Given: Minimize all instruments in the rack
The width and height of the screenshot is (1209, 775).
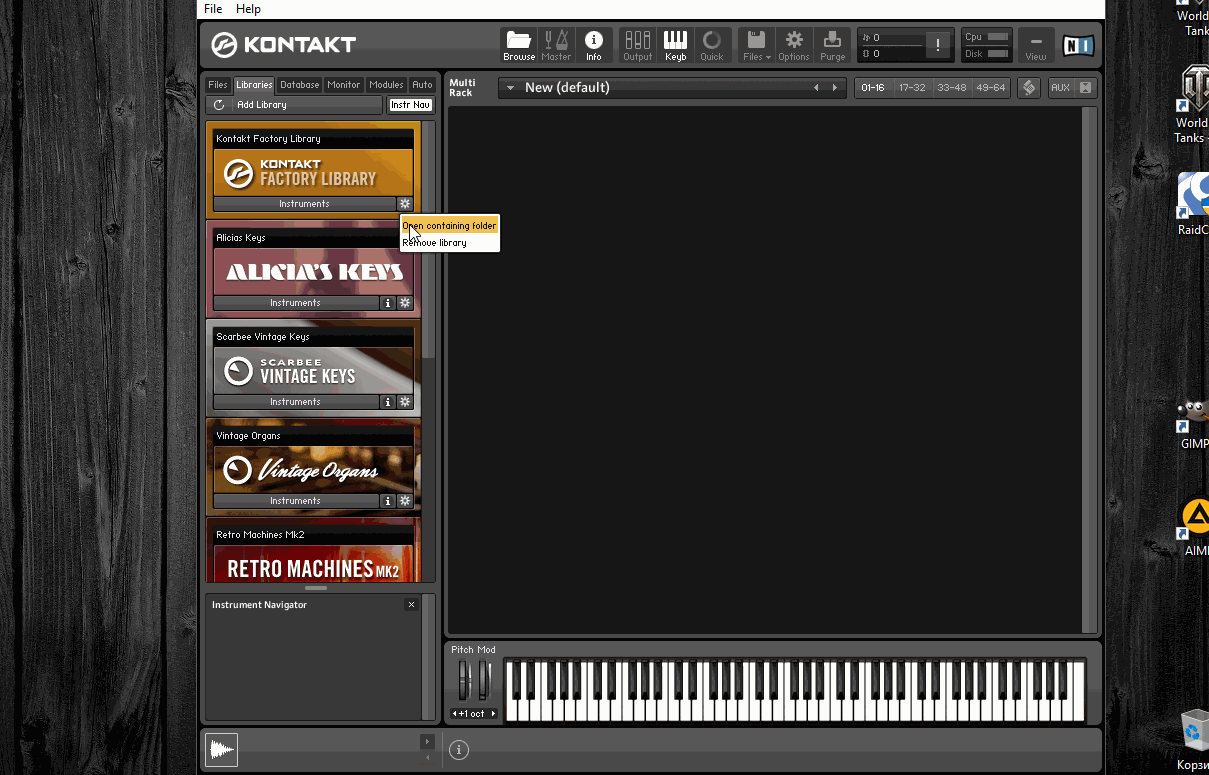Looking at the screenshot, I should click(1085, 88).
